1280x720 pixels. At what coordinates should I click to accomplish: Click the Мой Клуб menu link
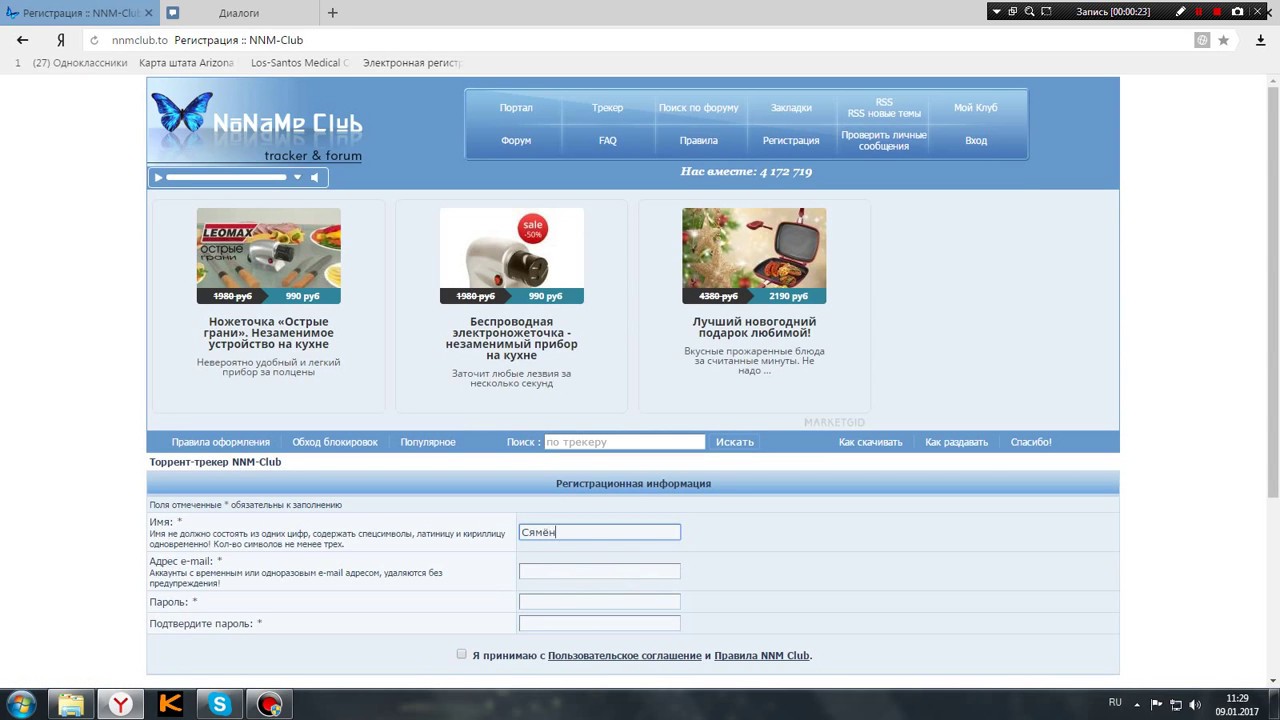pos(976,108)
